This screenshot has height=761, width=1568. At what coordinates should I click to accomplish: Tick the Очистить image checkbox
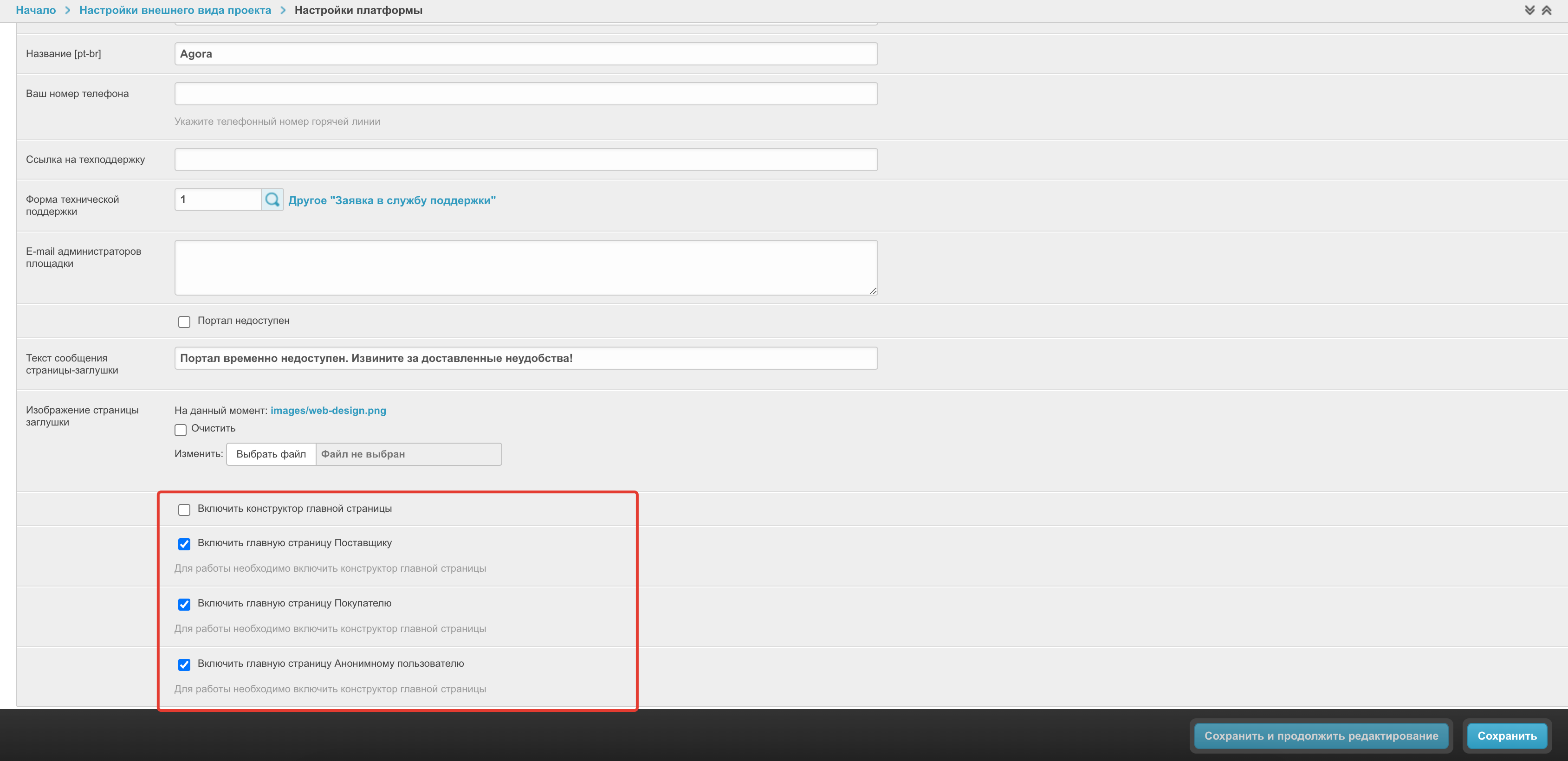tap(180, 430)
